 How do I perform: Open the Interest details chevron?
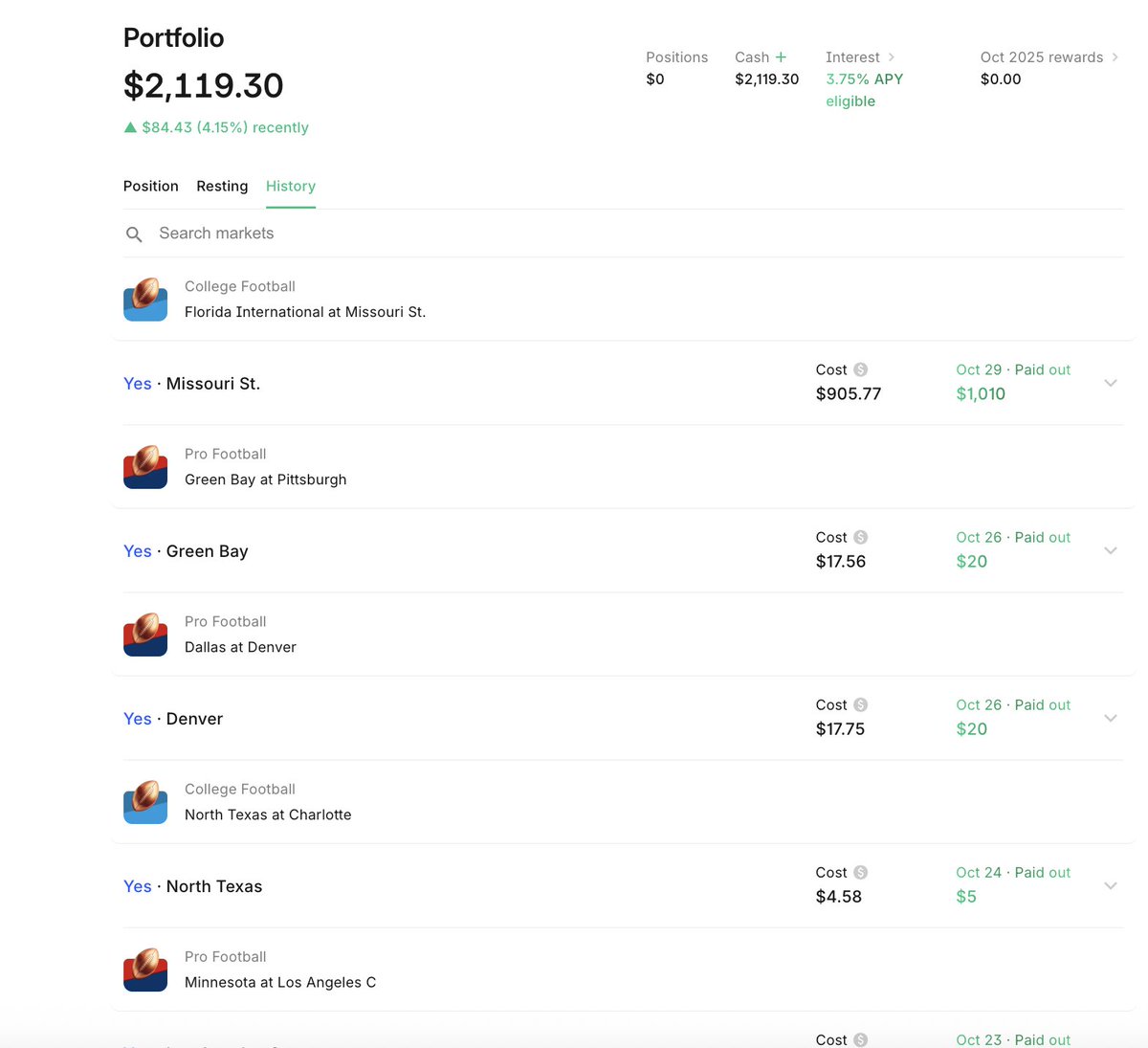[892, 57]
